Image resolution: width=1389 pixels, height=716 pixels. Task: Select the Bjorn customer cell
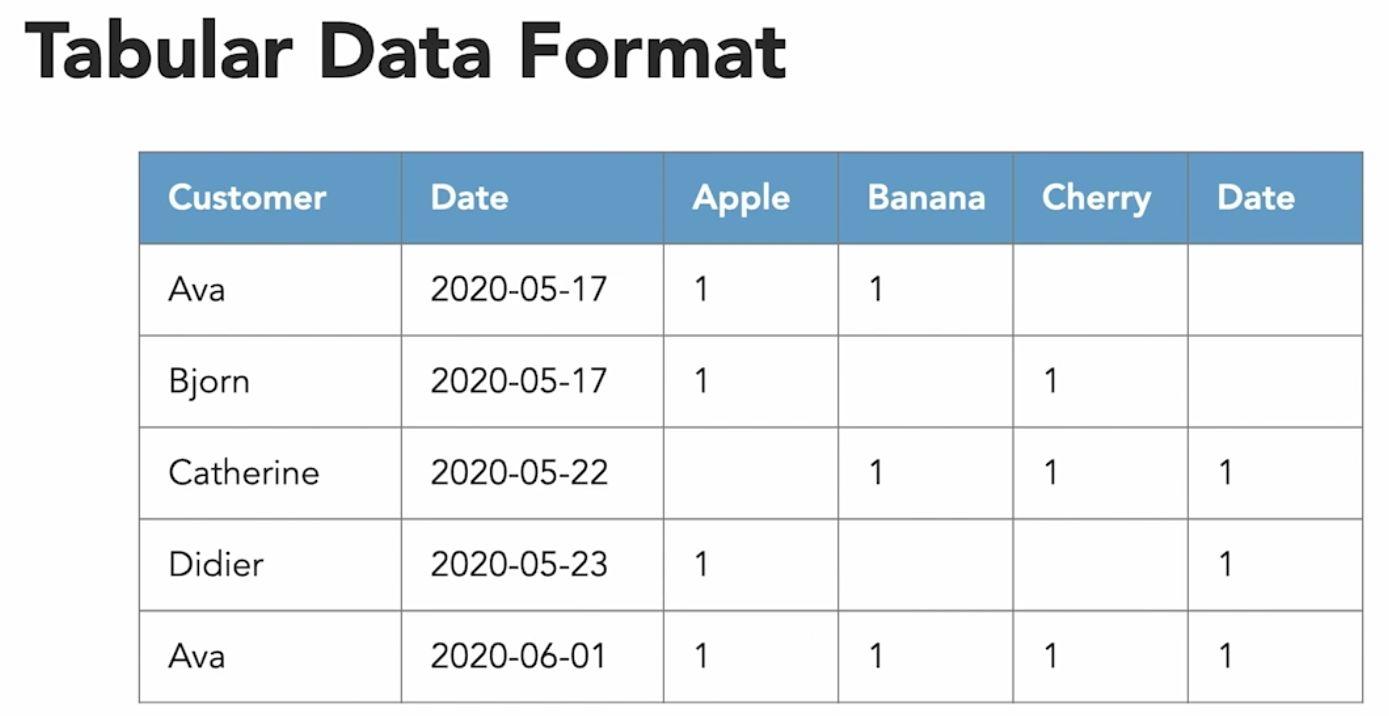pyautogui.click(x=209, y=381)
